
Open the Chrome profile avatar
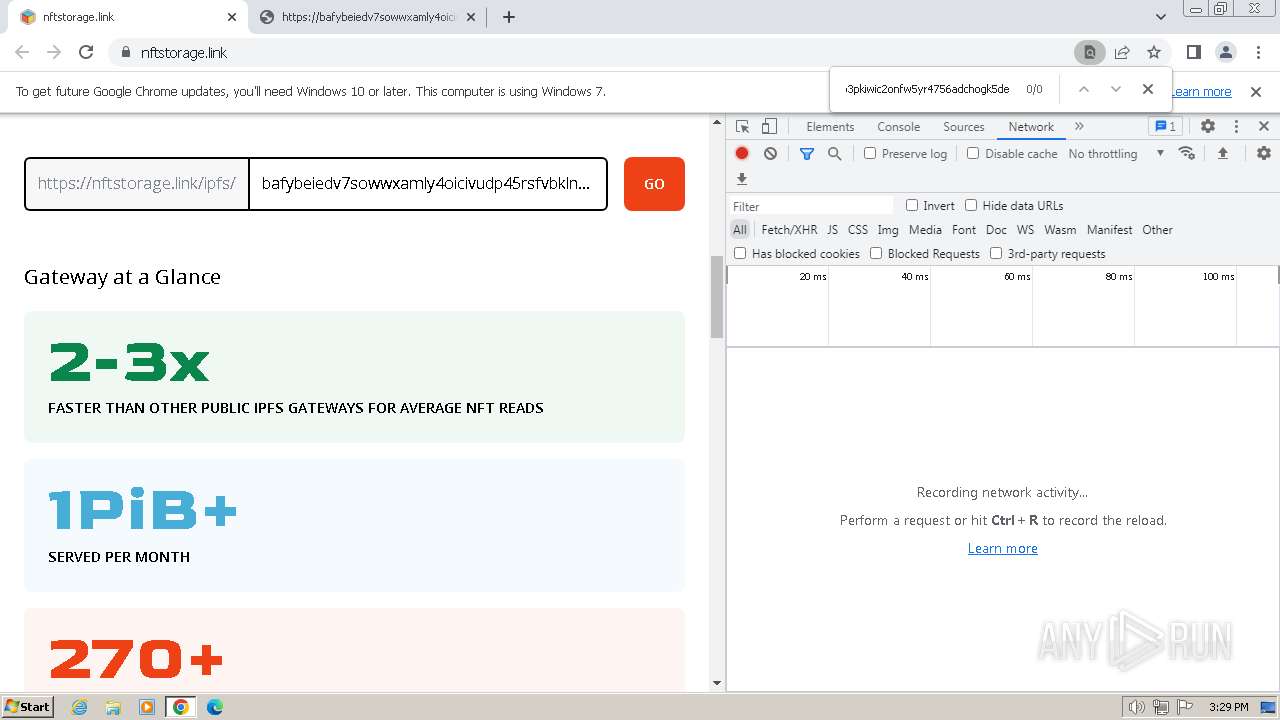click(x=1225, y=52)
